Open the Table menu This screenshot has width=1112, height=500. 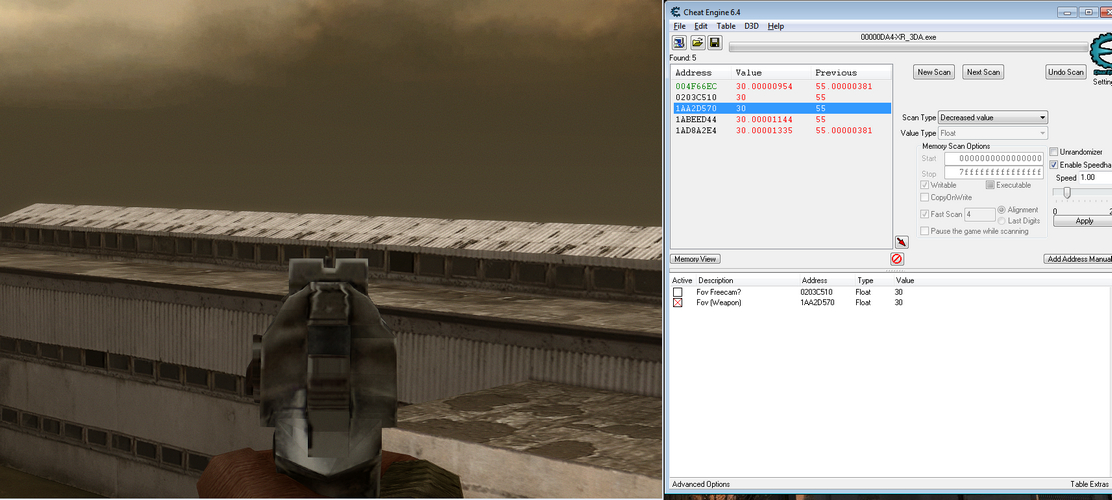pyautogui.click(x=725, y=26)
